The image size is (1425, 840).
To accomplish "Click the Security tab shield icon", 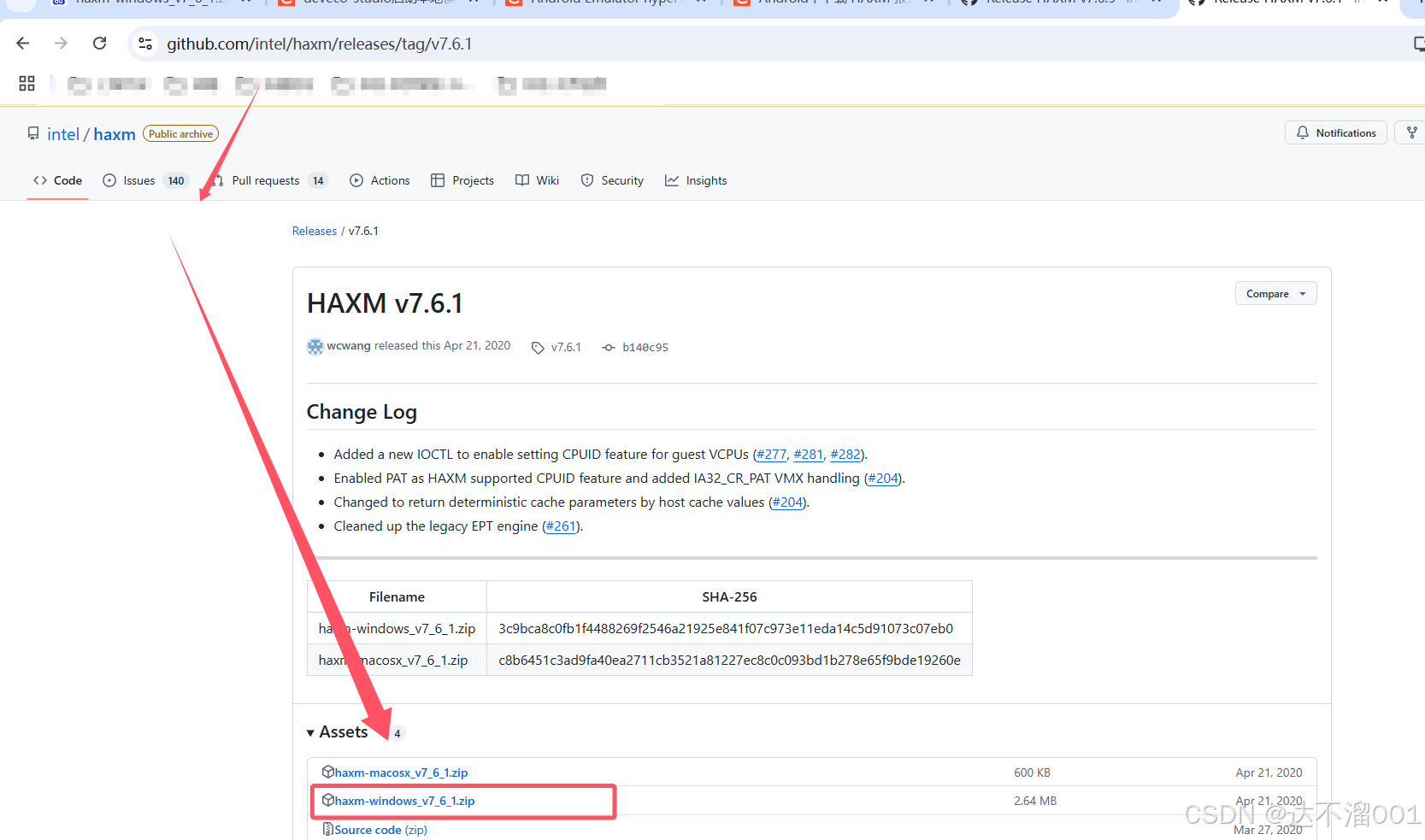I will coord(587,180).
